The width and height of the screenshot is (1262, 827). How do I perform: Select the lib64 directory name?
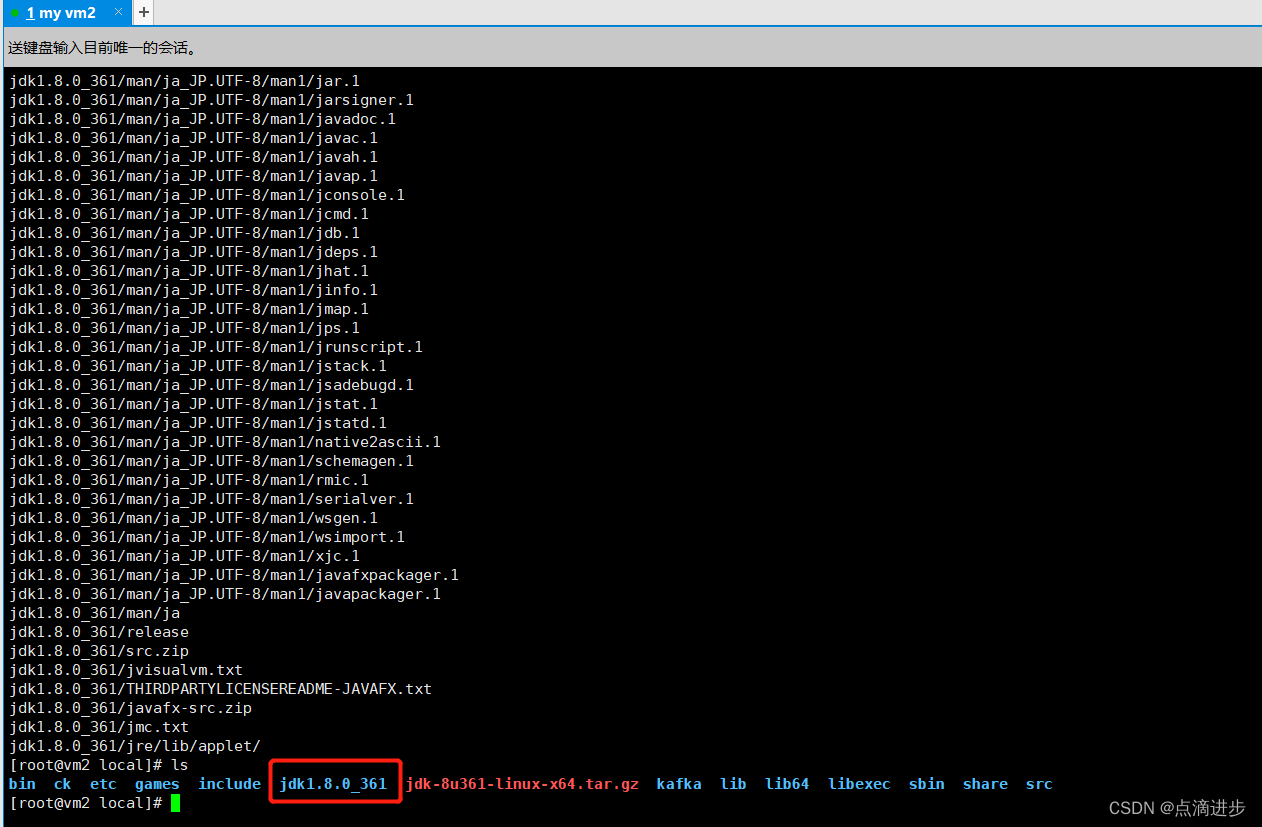click(787, 783)
